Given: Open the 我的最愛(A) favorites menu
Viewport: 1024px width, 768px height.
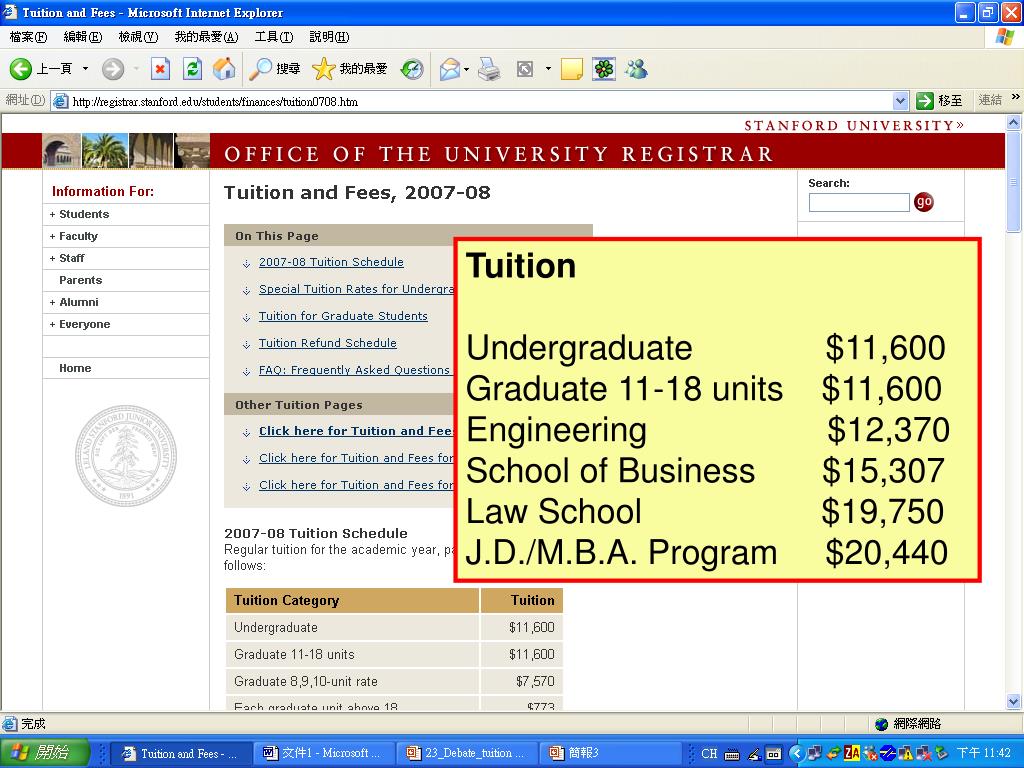Looking at the screenshot, I should pyautogui.click(x=206, y=37).
